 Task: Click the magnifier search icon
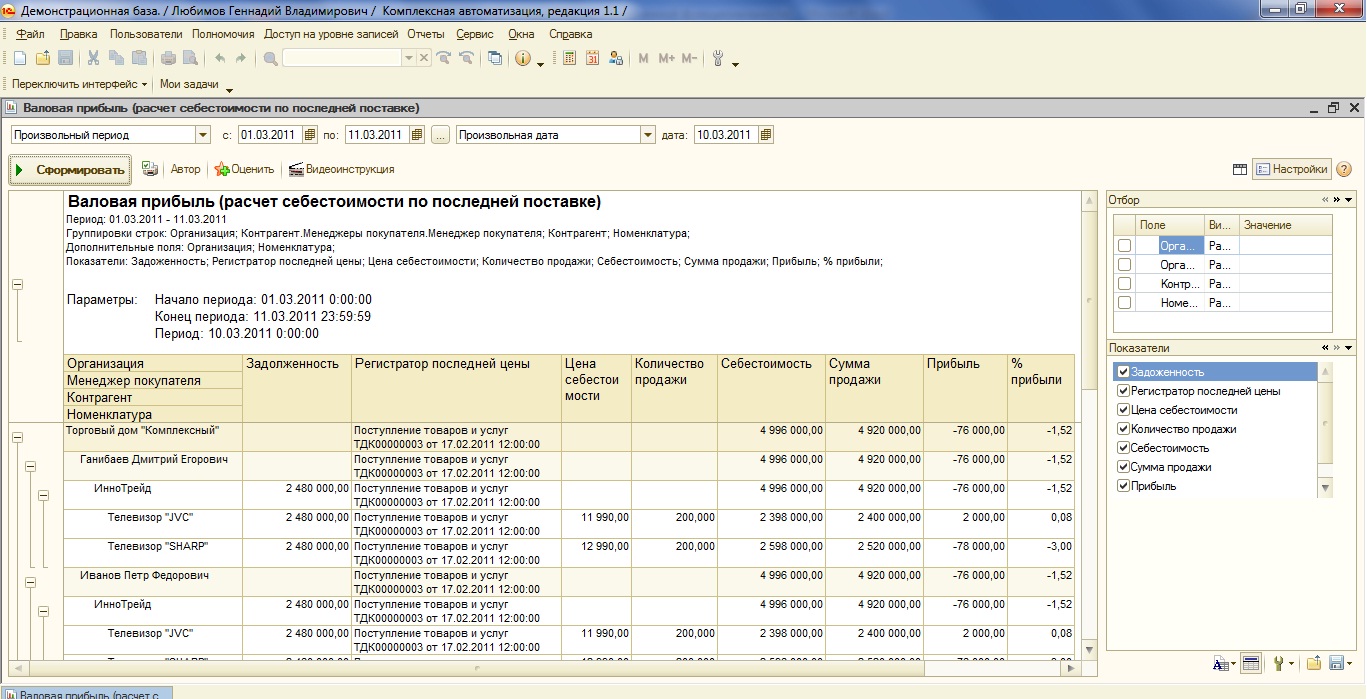pos(270,59)
